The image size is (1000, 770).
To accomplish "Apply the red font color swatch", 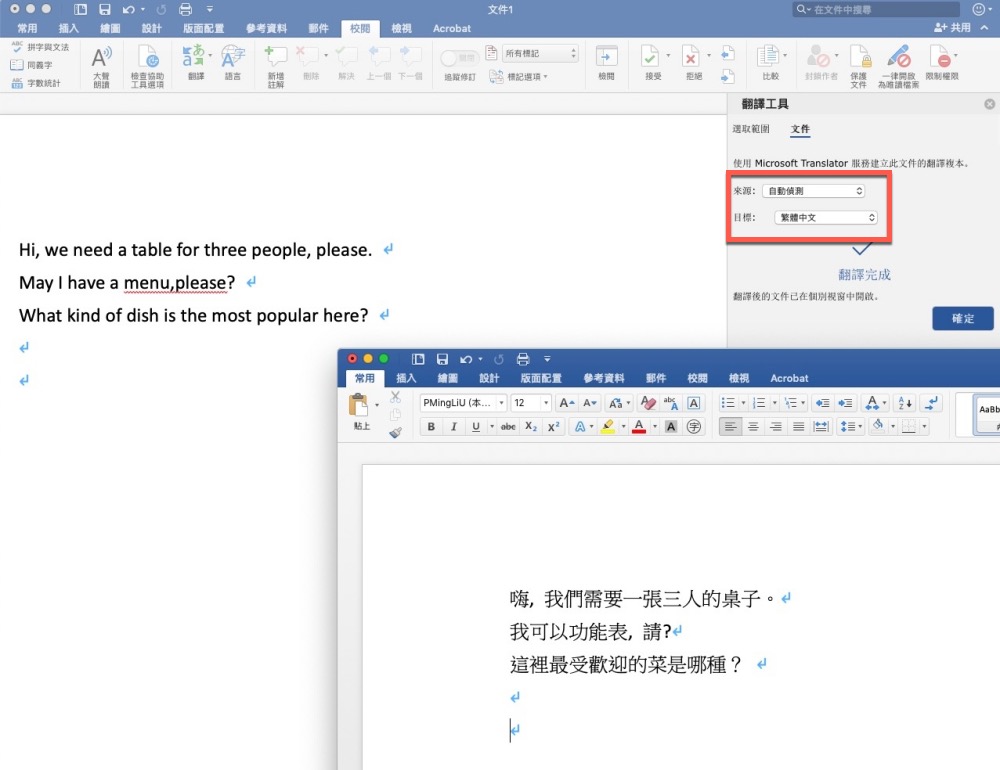I will 639,427.
